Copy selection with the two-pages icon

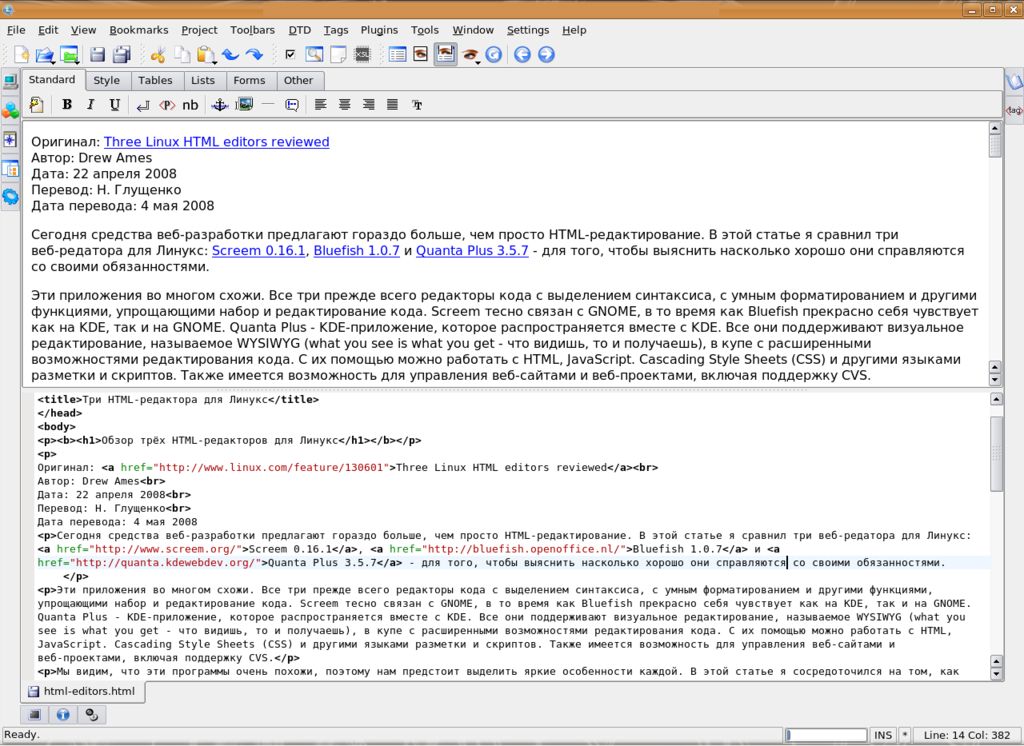tap(182, 54)
